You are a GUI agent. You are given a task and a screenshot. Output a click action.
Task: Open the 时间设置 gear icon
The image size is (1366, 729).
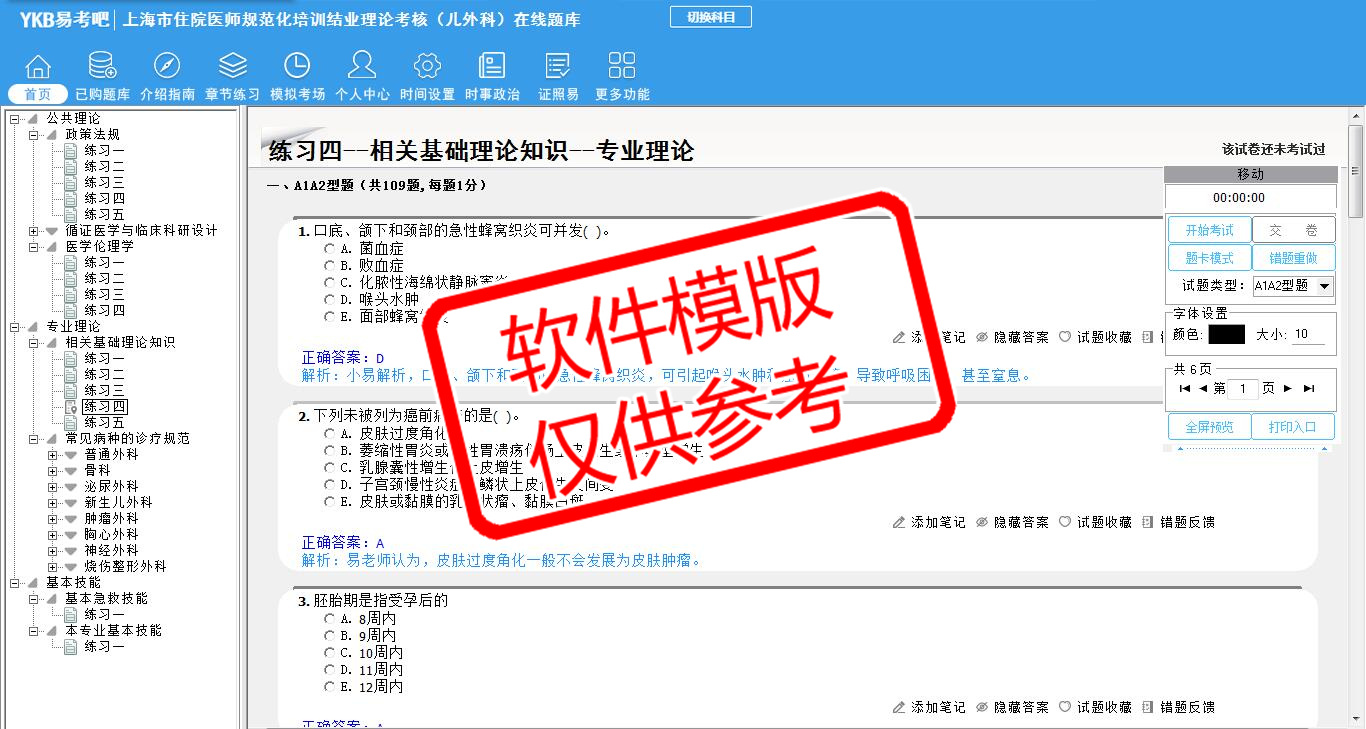pyautogui.click(x=427, y=66)
